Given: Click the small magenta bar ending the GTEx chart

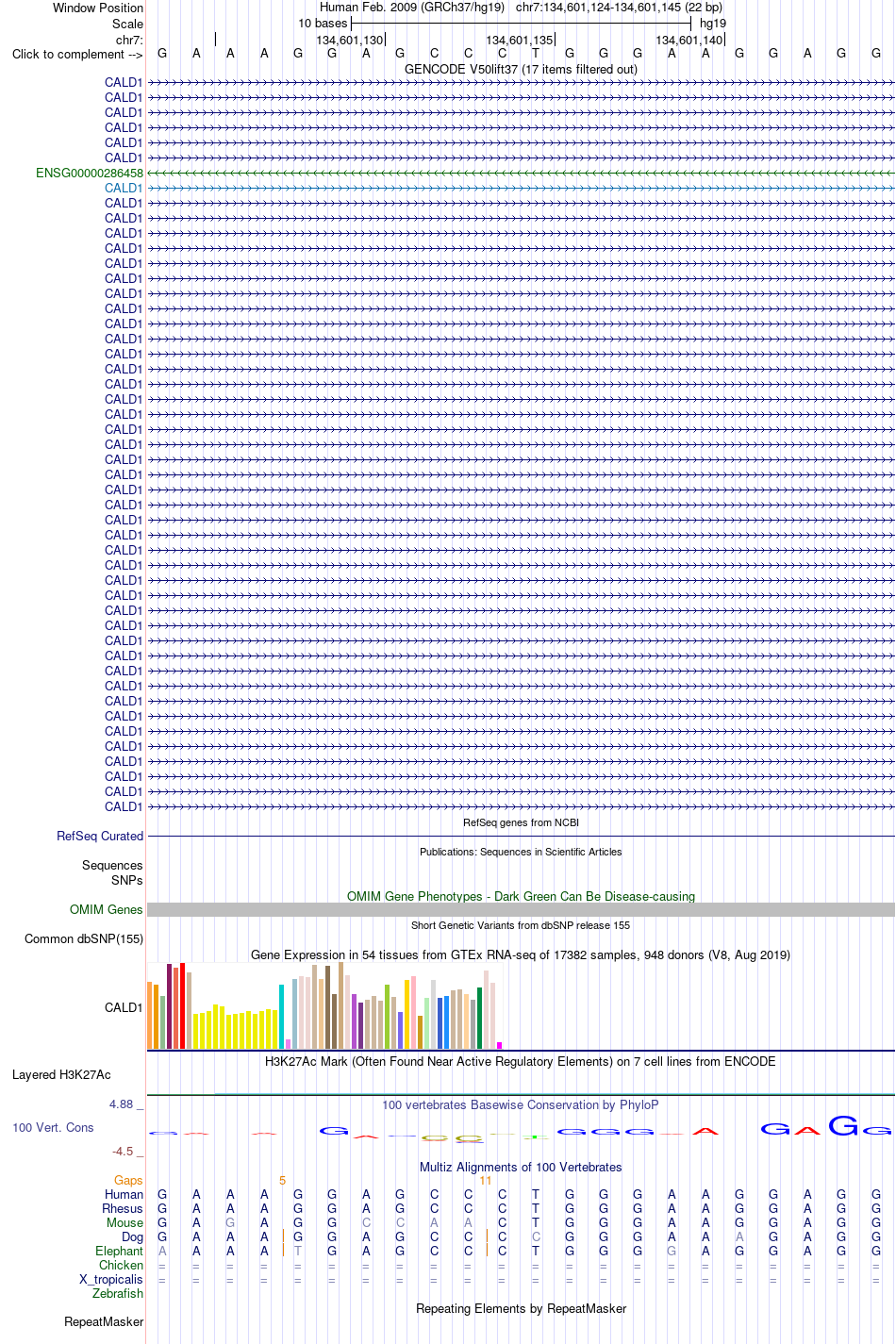Looking at the screenshot, I should [x=500, y=1045].
